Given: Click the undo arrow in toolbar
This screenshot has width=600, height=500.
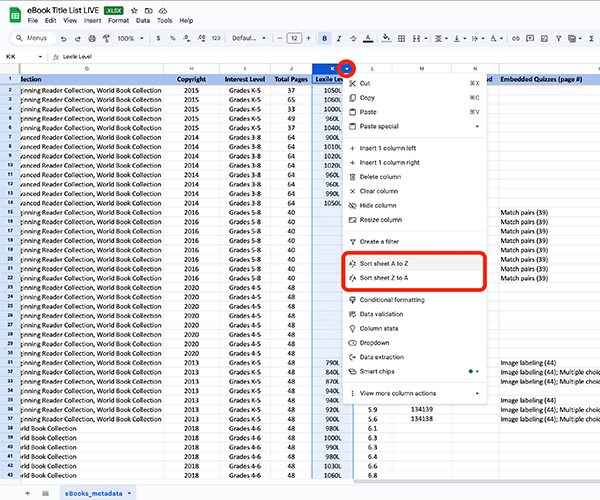Looking at the screenshot, I should tap(64, 38).
